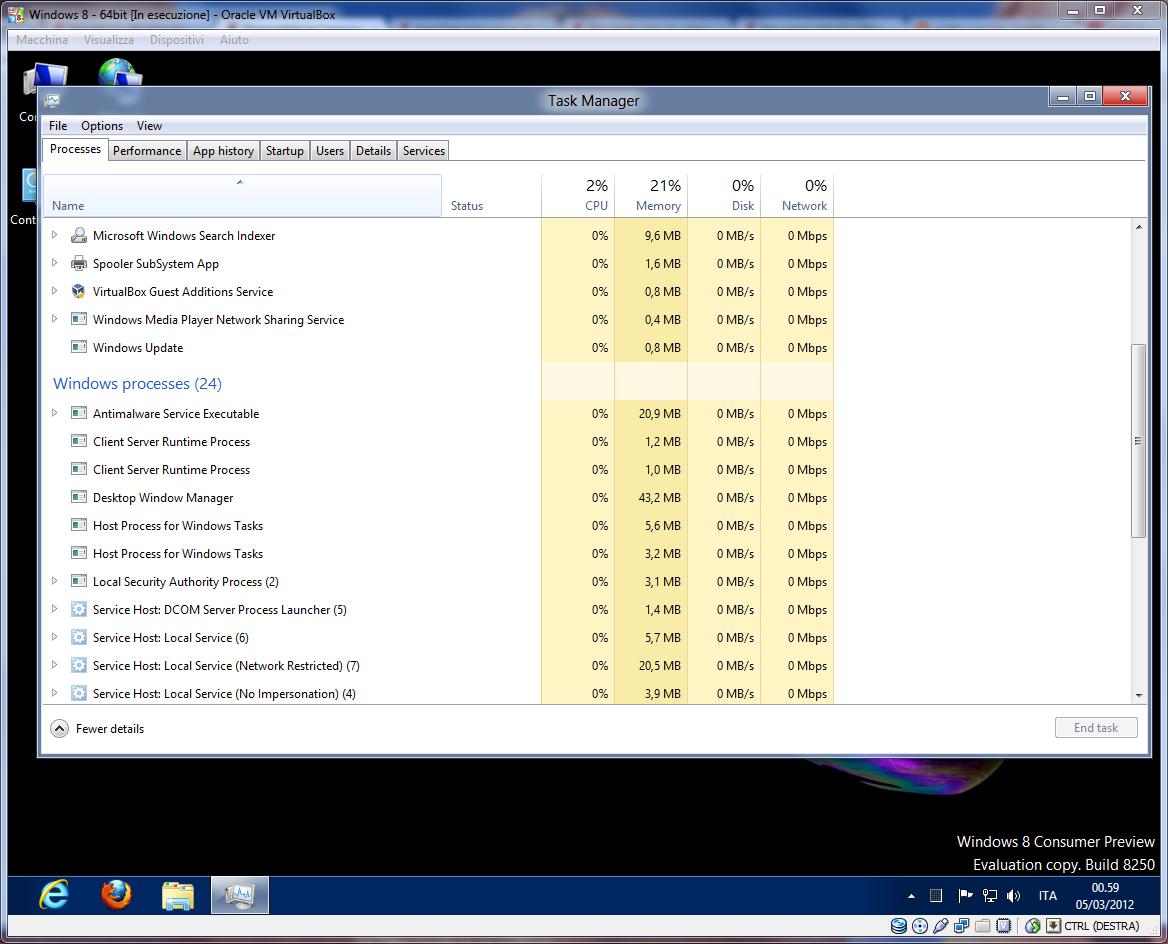Click the ITA input language indicator
1168x944 pixels.
(1047, 896)
